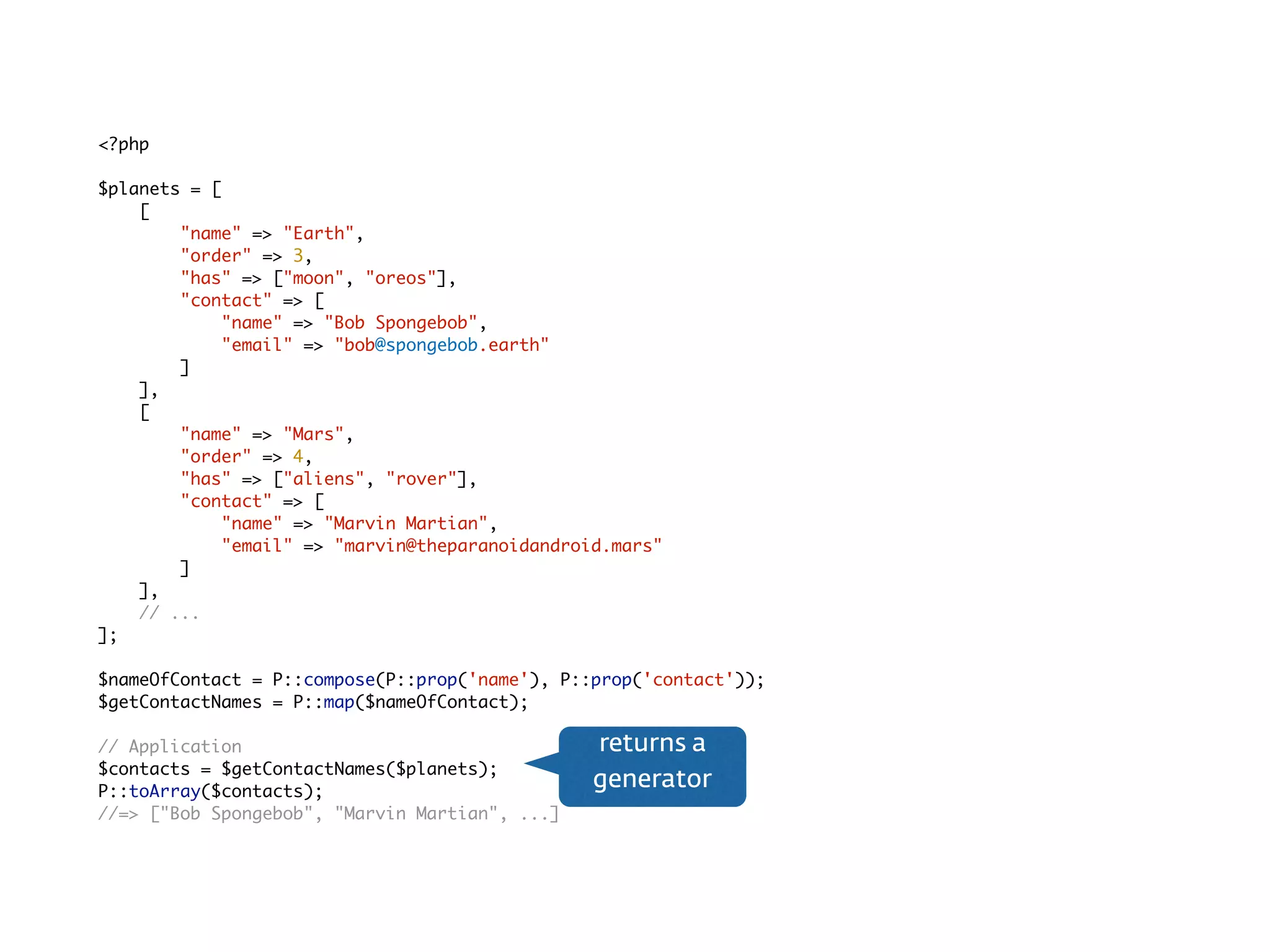Click the "Earth" string value
The width and height of the screenshot is (1270, 952).
click(x=319, y=234)
